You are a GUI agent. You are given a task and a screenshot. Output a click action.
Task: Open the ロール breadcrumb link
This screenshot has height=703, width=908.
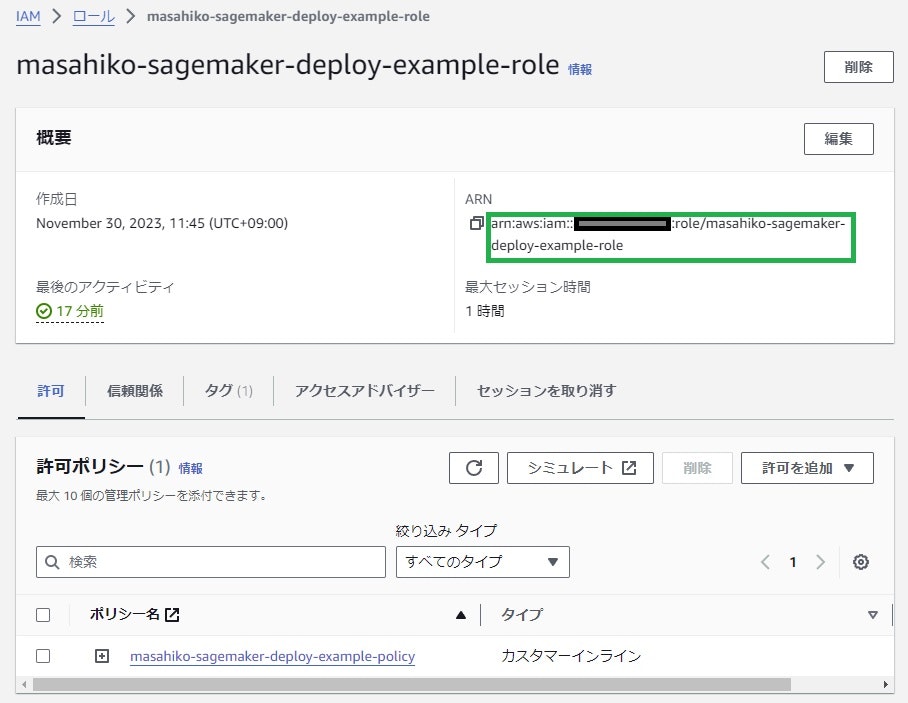click(x=94, y=16)
